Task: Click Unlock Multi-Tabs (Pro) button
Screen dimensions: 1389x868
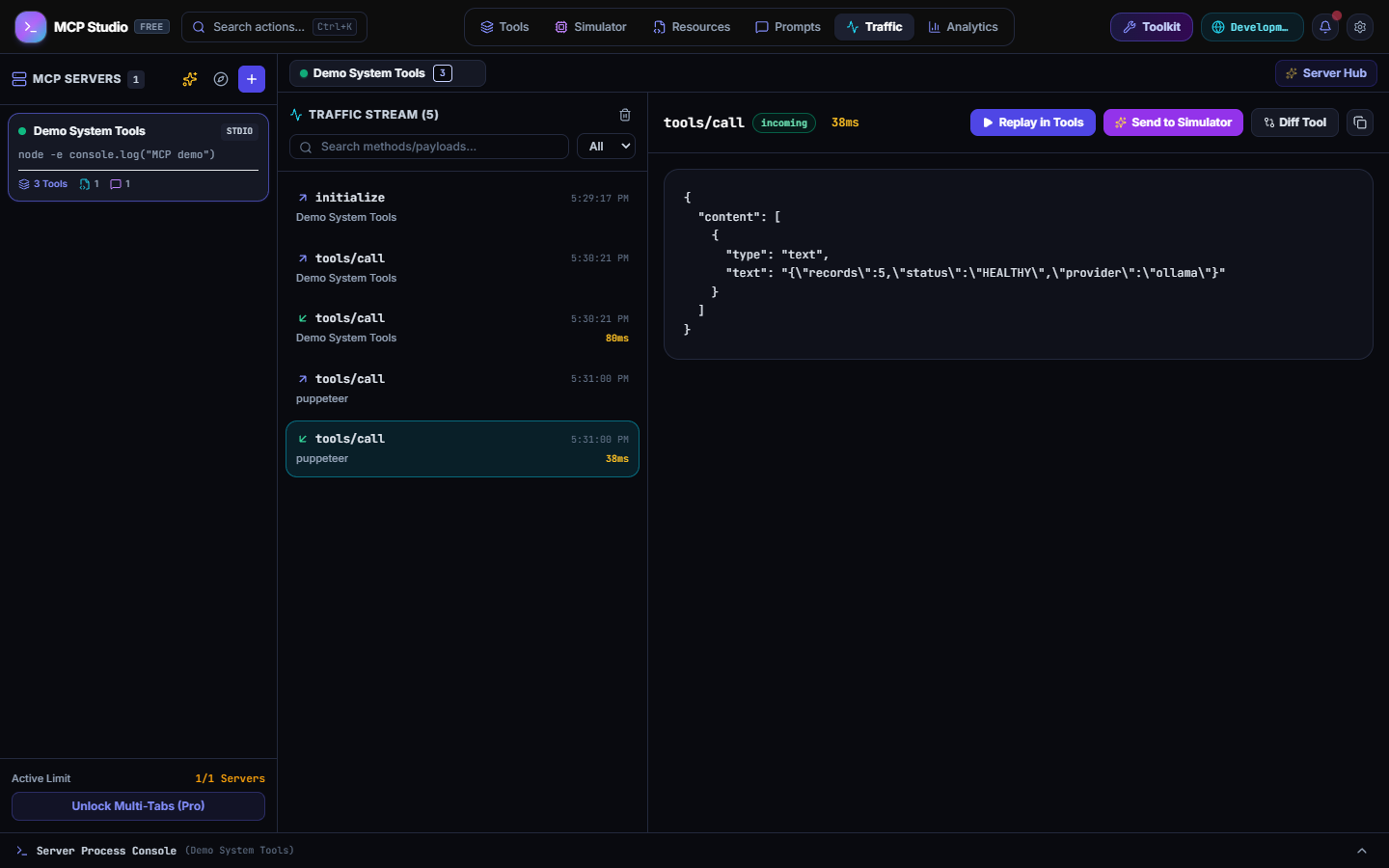Action: 138,806
